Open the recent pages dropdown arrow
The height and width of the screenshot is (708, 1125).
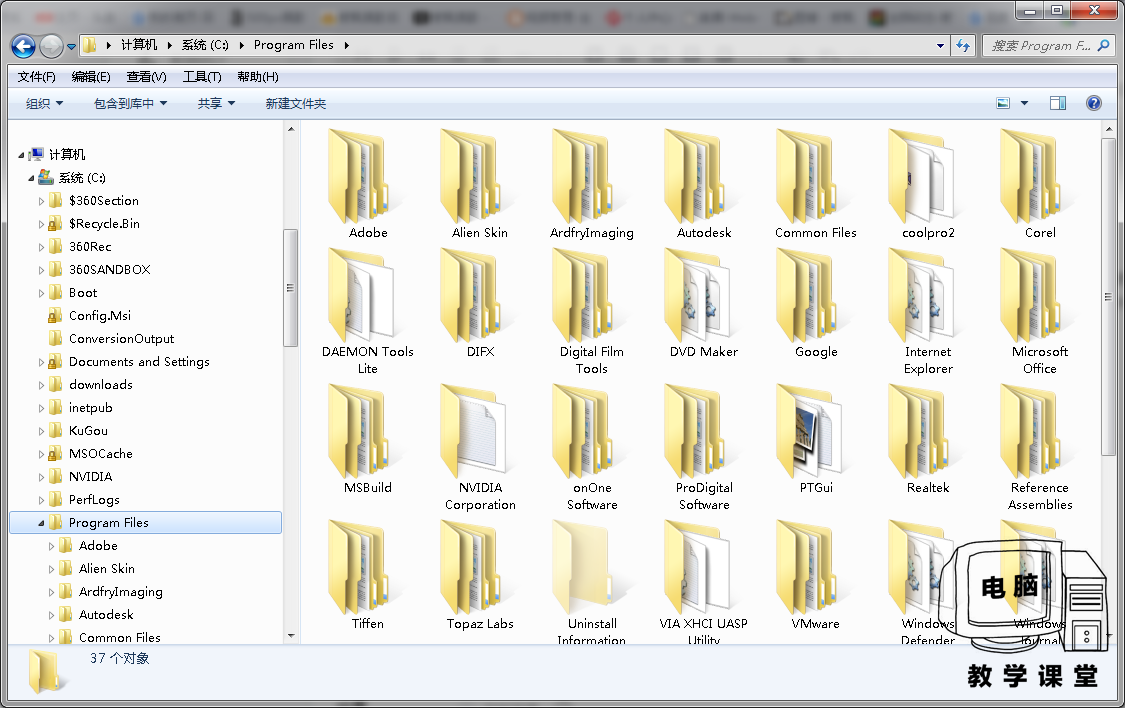pyautogui.click(x=71, y=47)
